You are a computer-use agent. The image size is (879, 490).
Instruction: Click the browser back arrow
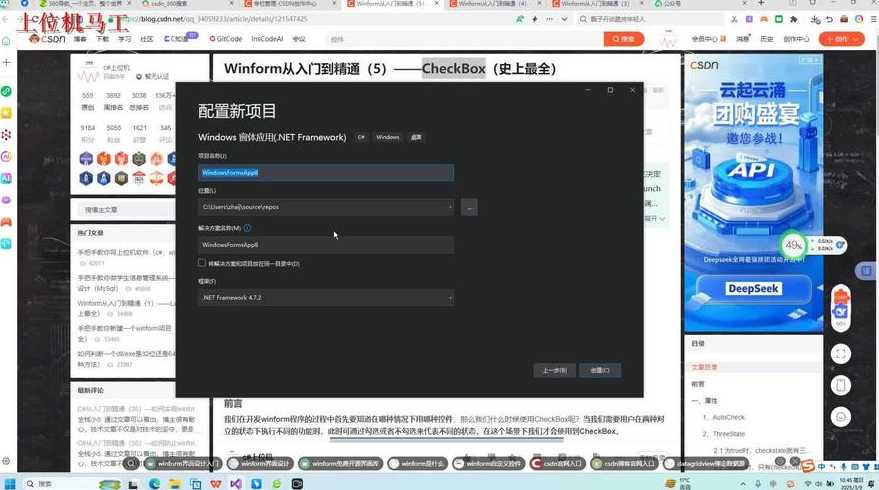(5, 19)
